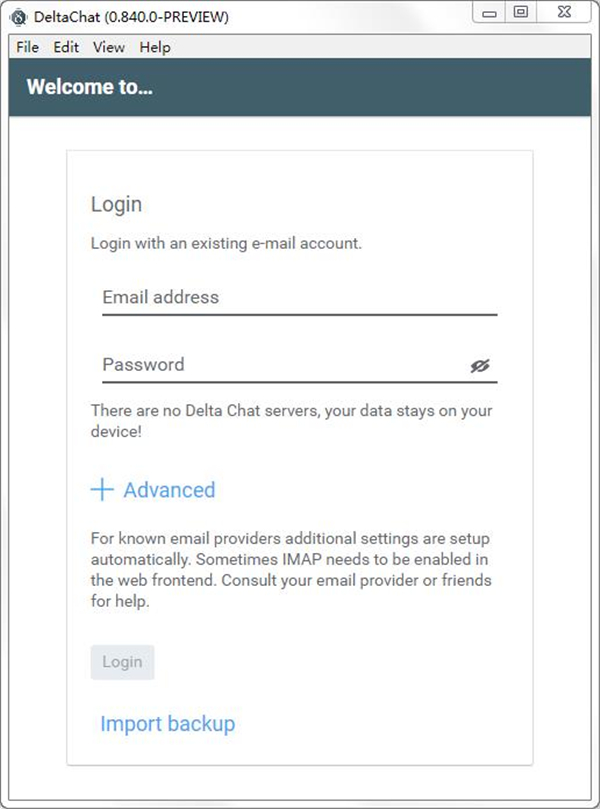Click the plus icon beside Advanced
This screenshot has height=809, width=600.
pos(102,490)
